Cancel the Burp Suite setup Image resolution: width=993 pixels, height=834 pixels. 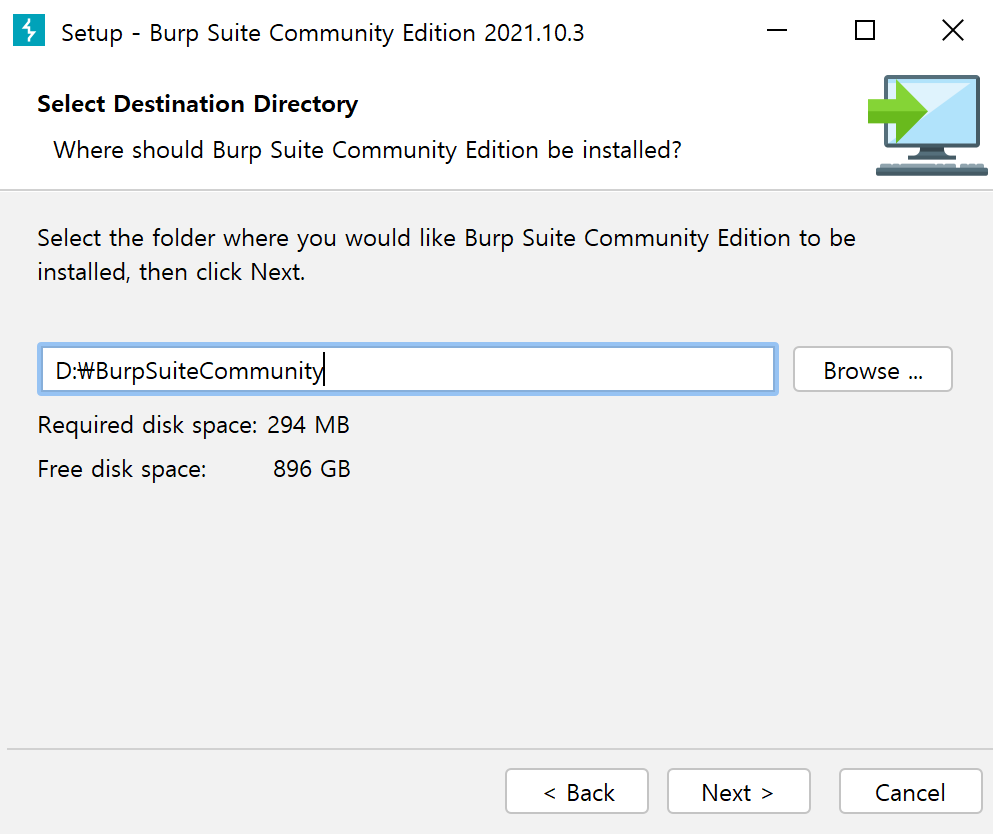(910, 792)
